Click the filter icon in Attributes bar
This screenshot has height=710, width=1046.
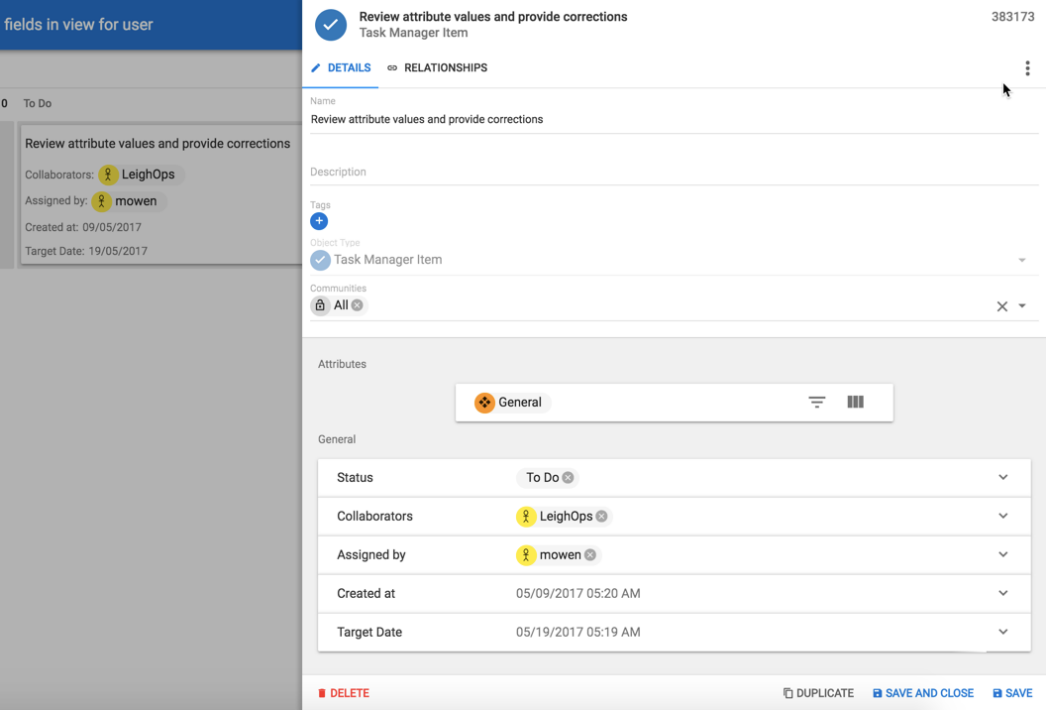pos(817,402)
